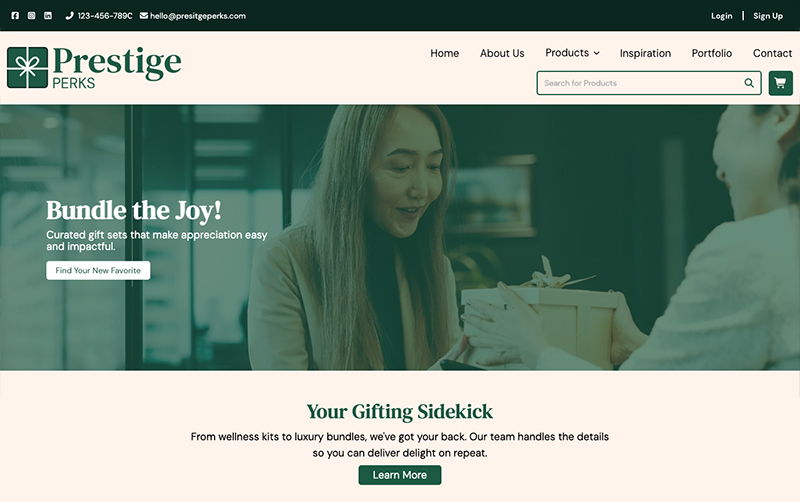Open the About Us page
The height and width of the screenshot is (502, 800).
pyautogui.click(x=502, y=53)
